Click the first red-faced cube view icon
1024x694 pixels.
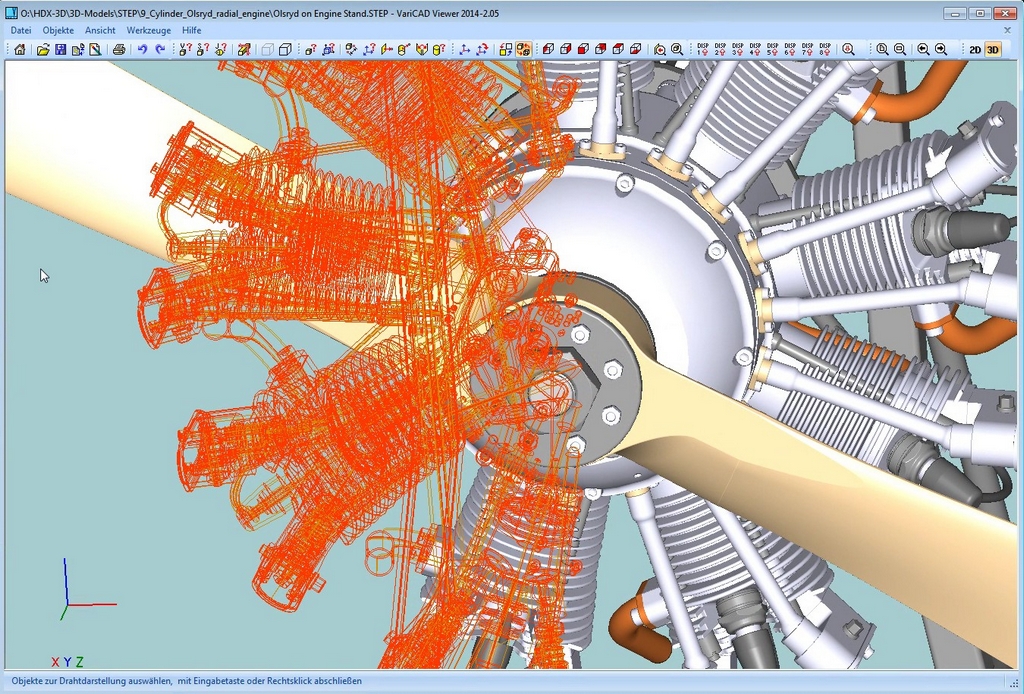(548, 49)
